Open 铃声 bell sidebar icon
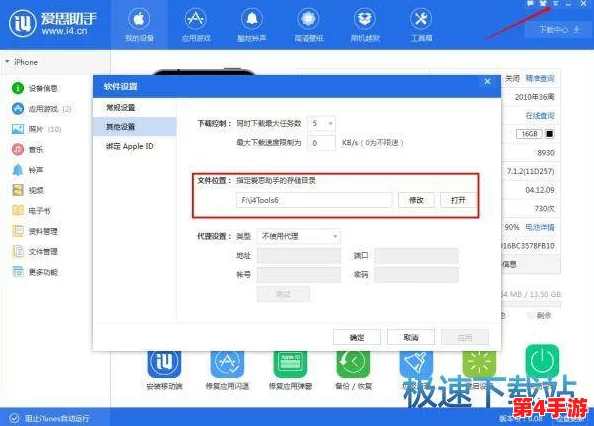Image resolution: width=594 pixels, height=426 pixels. click(x=17, y=170)
